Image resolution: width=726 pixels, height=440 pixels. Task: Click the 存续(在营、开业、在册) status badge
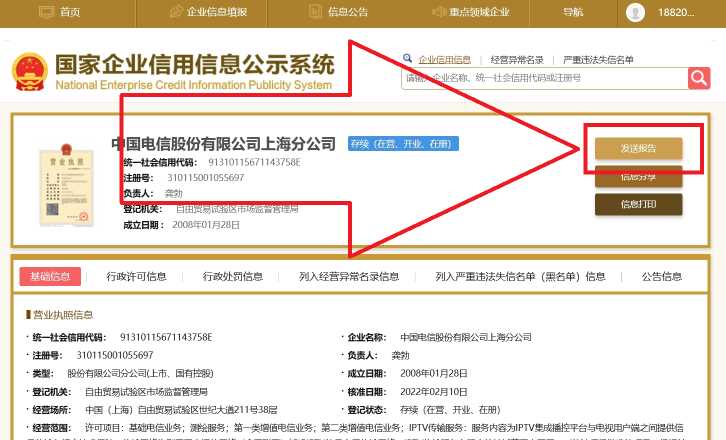pos(403,144)
